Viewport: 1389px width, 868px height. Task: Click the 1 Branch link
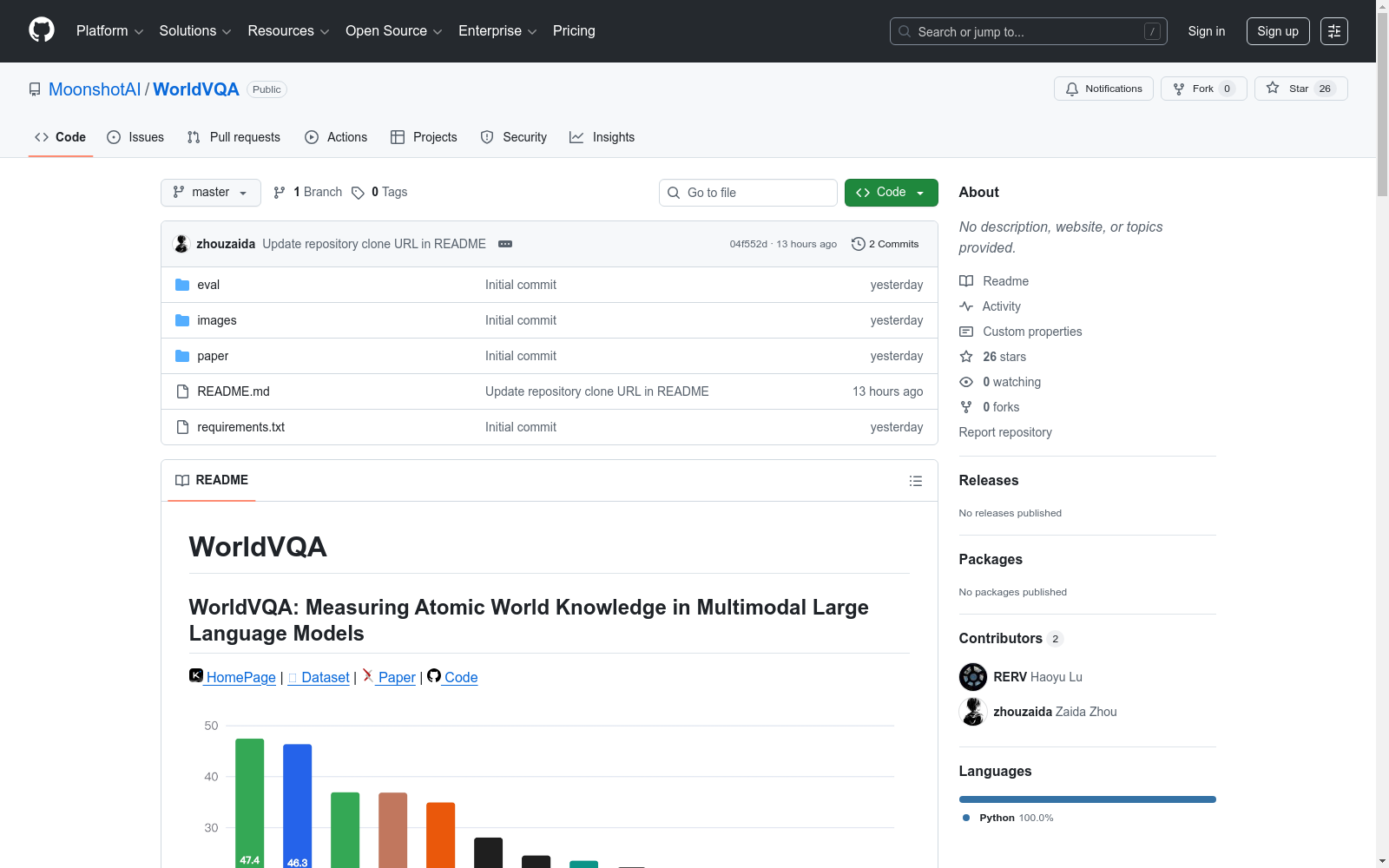(x=308, y=193)
